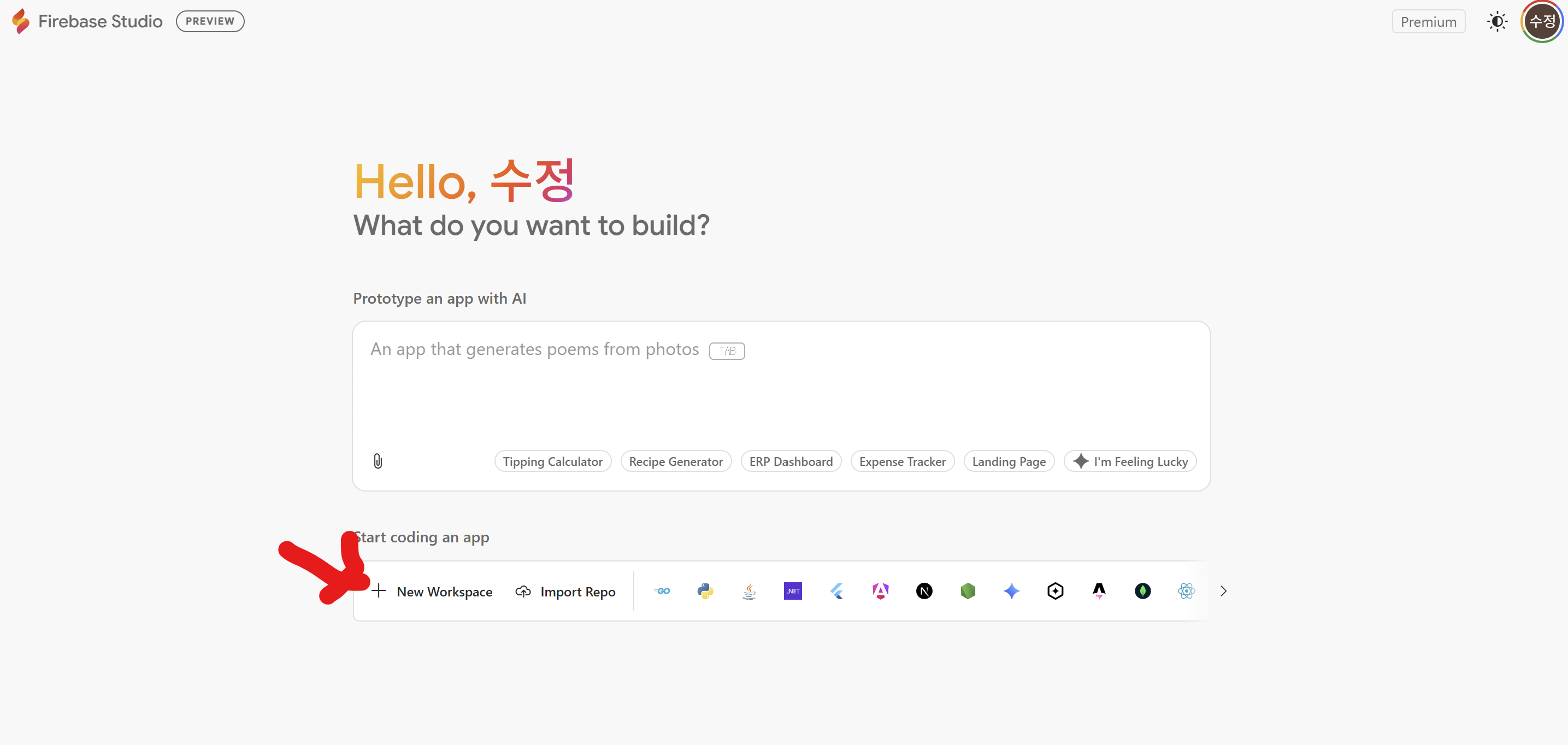
Task: Click the New Workspace button
Action: coord(432,592)
